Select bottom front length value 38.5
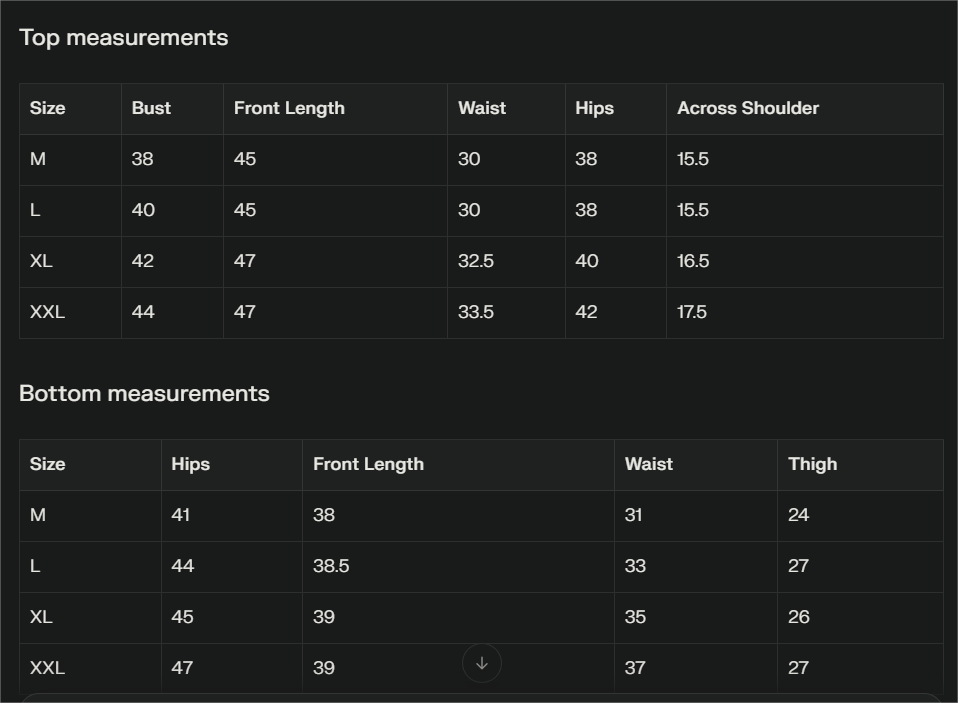This screenshot has width=958, height=703. 331,567
